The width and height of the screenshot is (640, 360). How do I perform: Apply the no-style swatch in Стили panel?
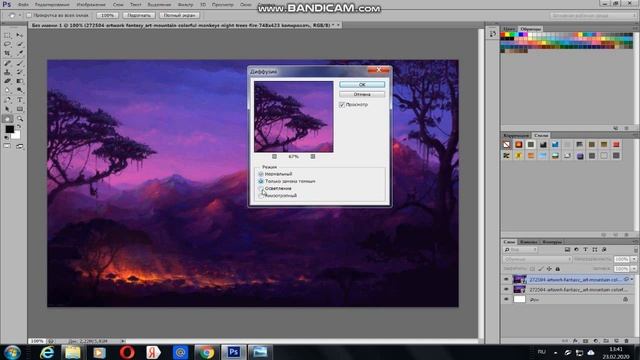(x=507, y=144)
